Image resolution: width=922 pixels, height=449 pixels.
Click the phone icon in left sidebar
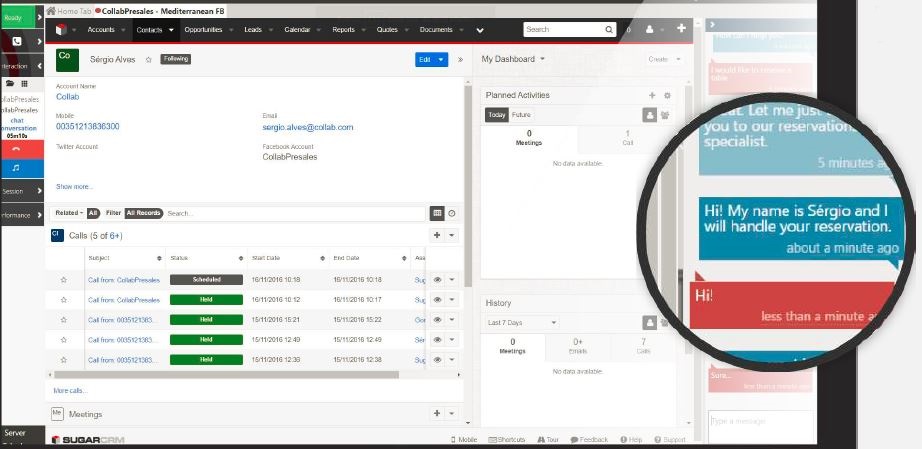[x=17, y=42]
